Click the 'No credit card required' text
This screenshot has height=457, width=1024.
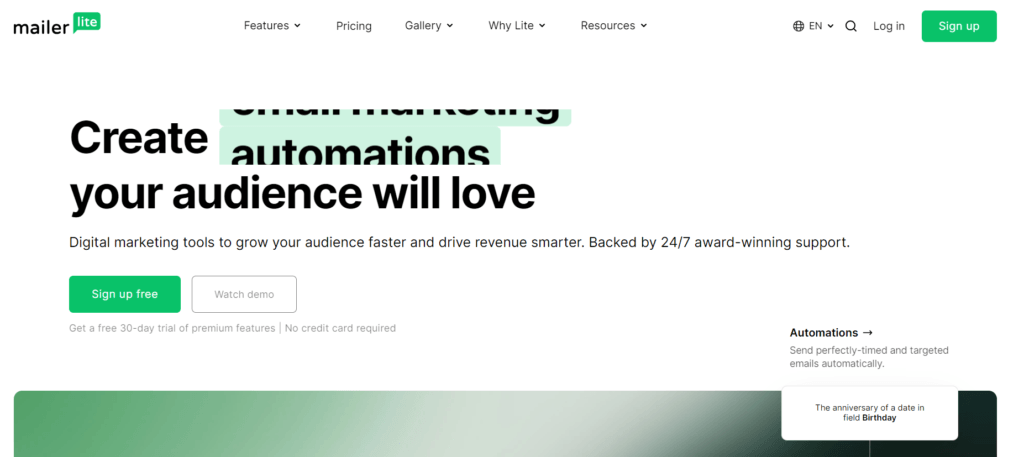point(340,328)
